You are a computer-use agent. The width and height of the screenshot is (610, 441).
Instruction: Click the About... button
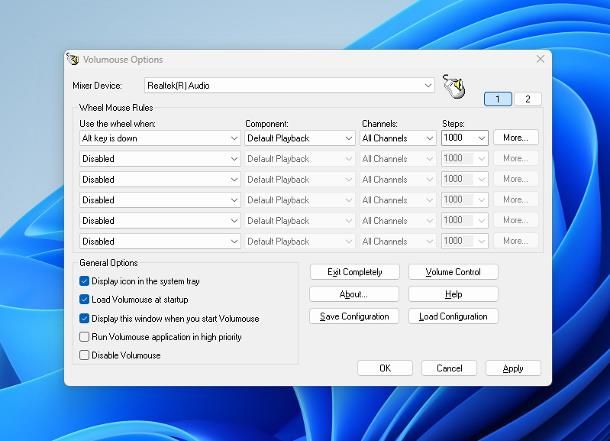click(x=354, y=294)
